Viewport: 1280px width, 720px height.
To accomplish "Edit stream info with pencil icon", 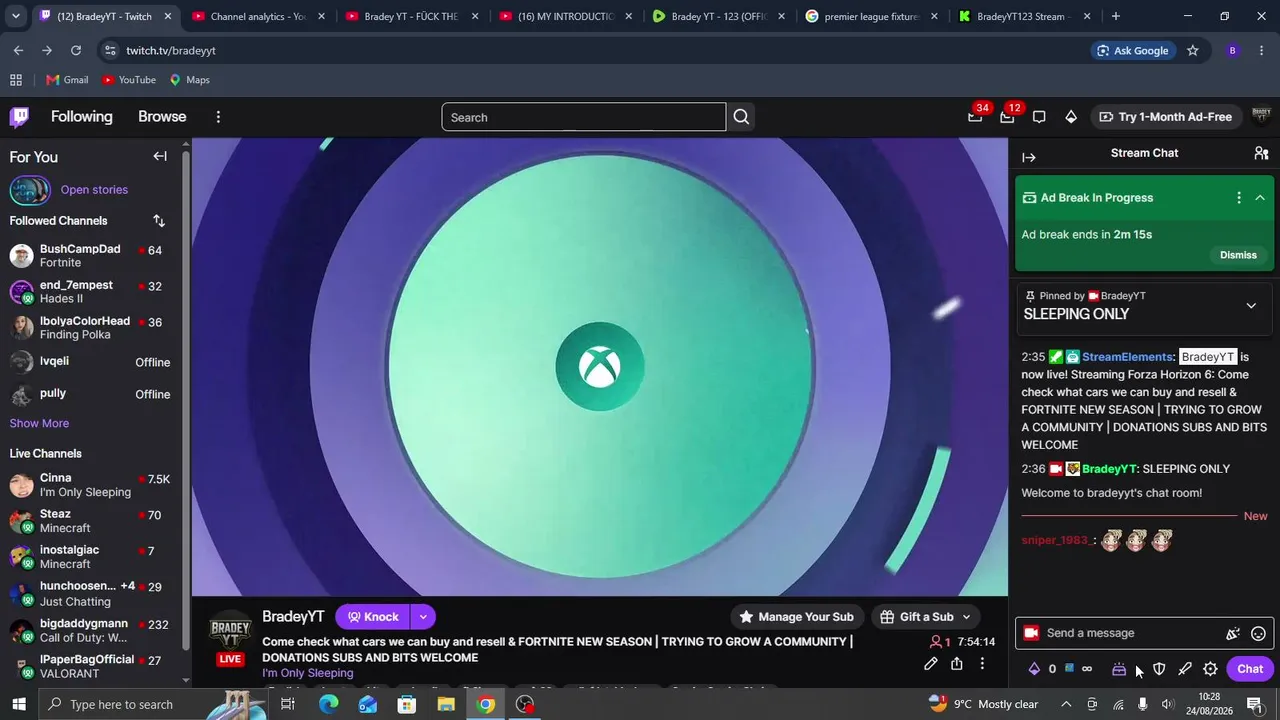I will [x=931, y=663].
